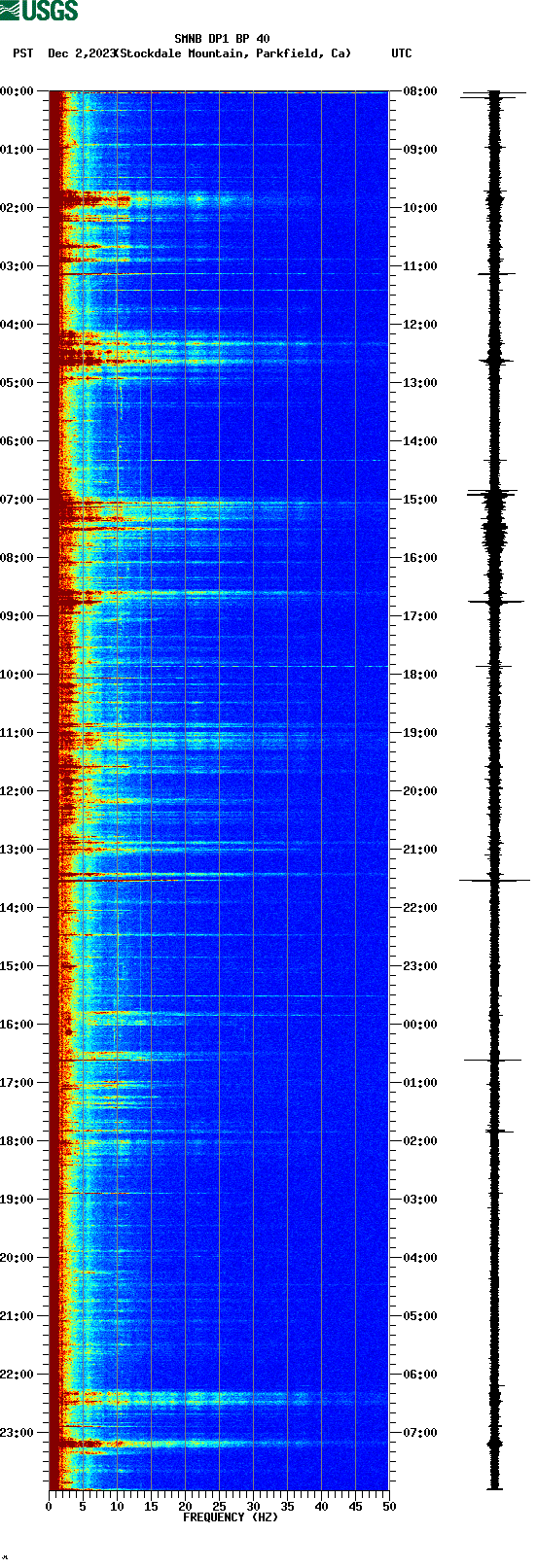Click the 17:00 UTC label on right axis

click(420, 616)
